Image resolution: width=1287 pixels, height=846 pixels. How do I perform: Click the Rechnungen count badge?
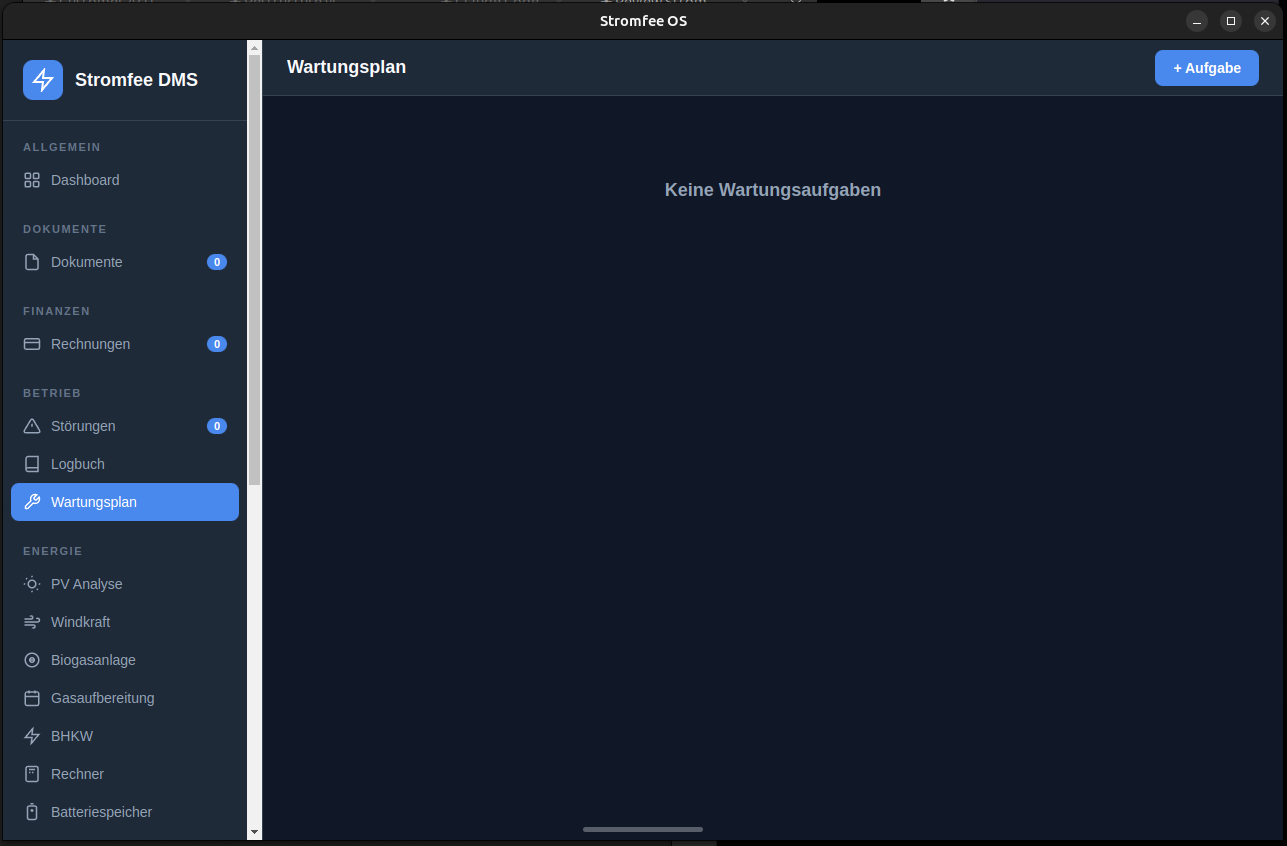pyautogui.click(x=216, y=344)
